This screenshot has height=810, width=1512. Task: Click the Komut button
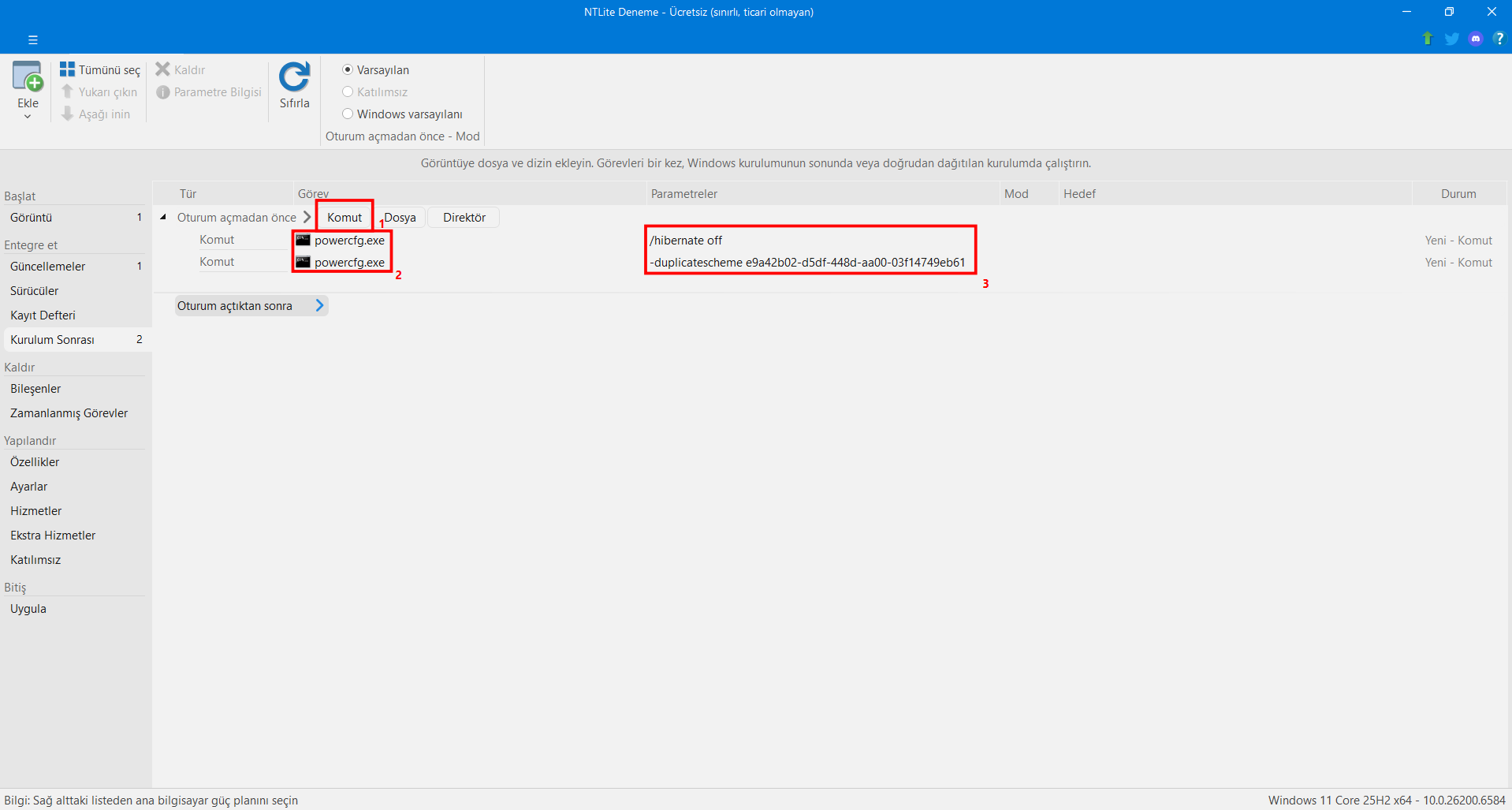pyautogui.click(x=344, y=217)
